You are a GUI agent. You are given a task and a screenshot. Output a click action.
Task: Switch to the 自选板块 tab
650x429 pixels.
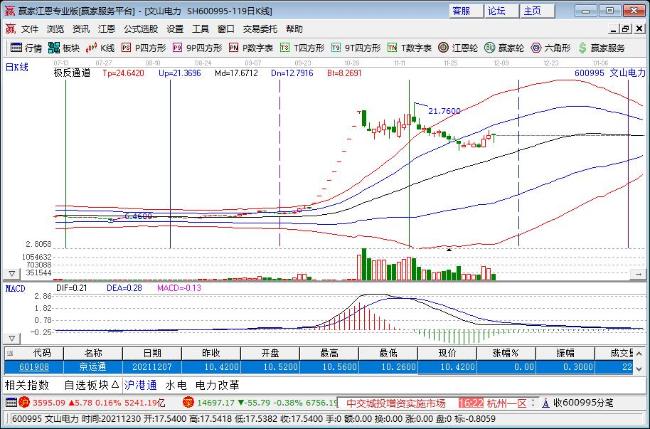click(91, 385)
